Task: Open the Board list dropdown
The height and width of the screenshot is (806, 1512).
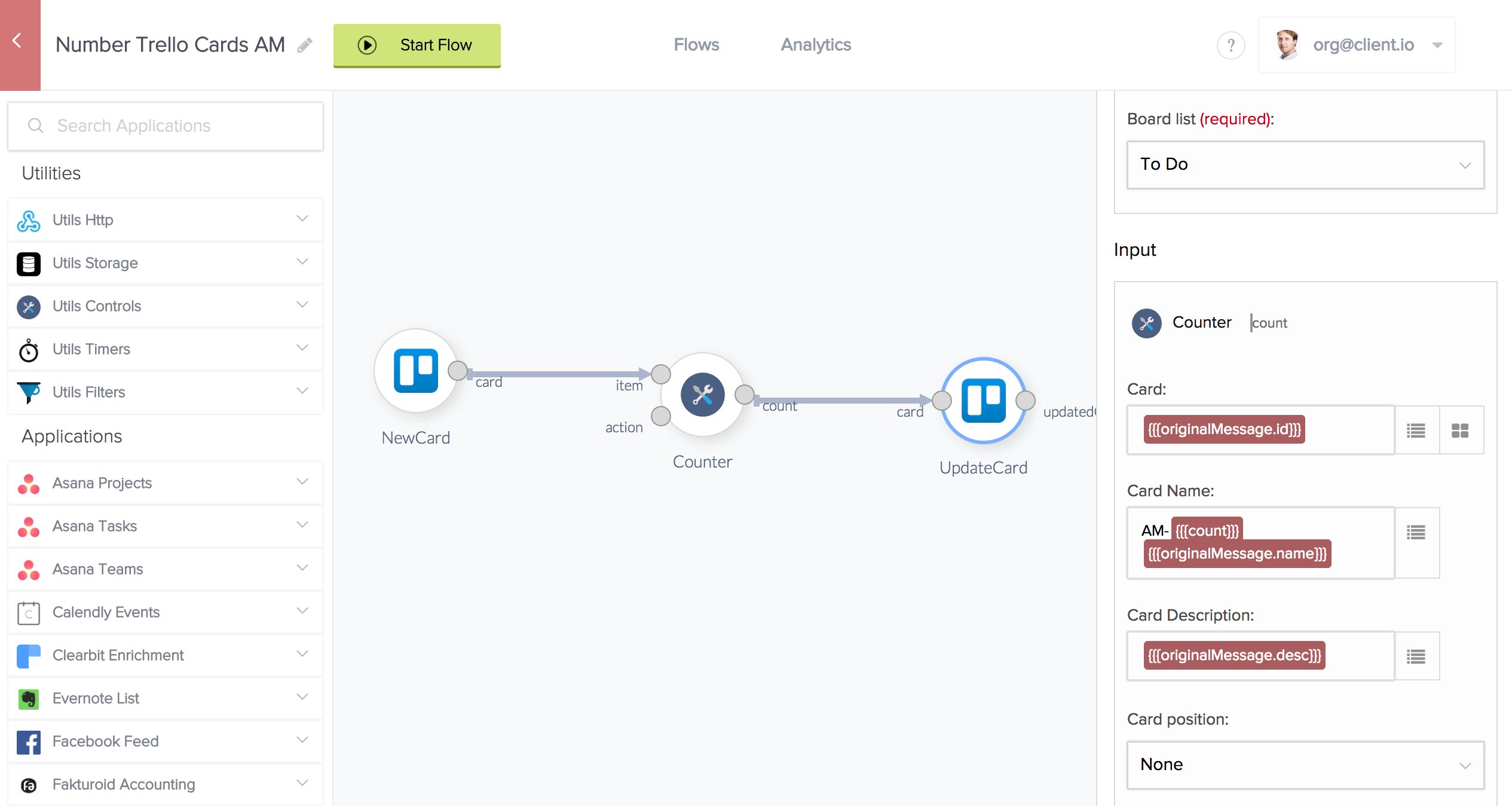Action: coord(1305,165)
